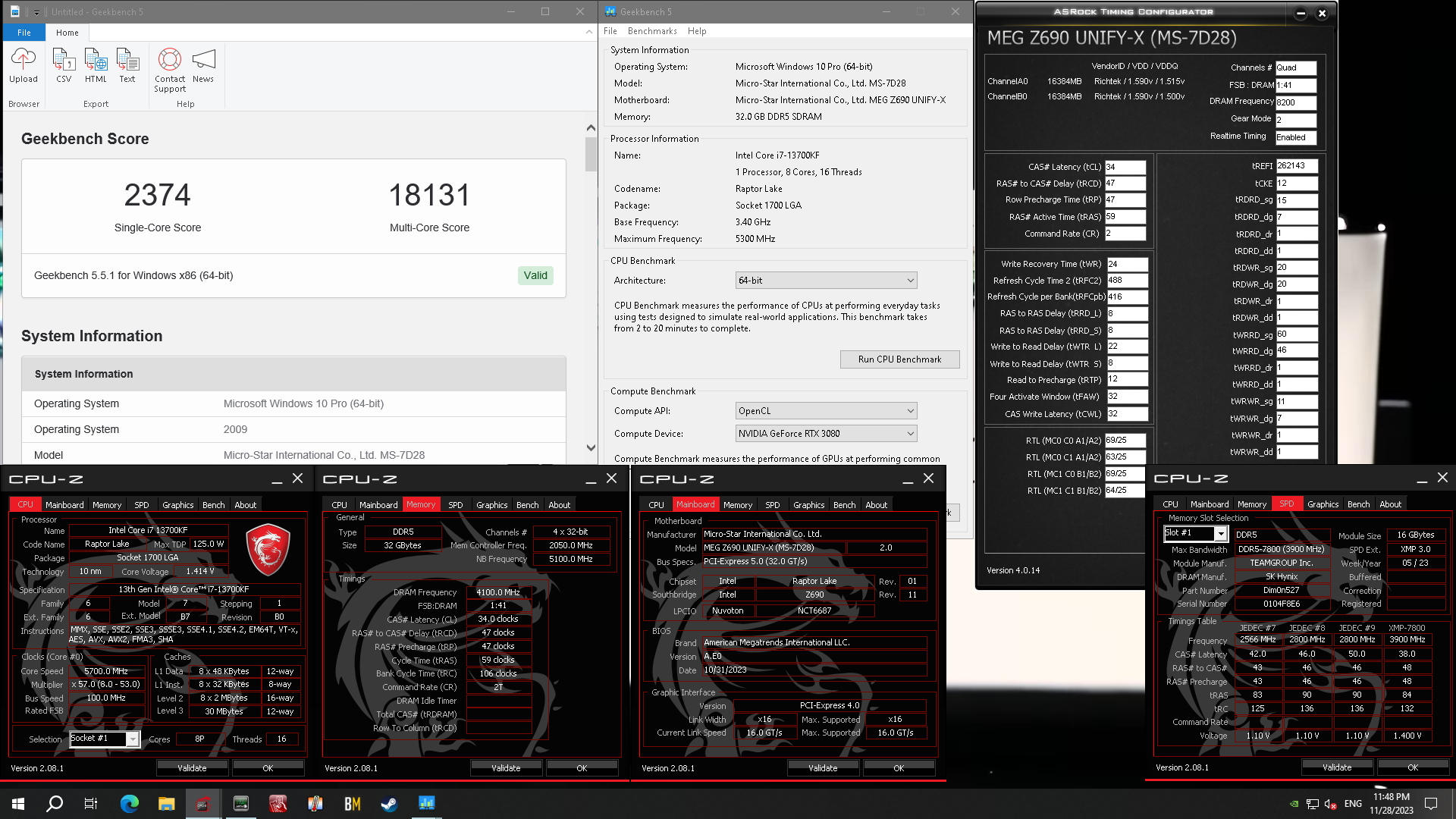Screen dimensions: 1456x819
Task: Open the Quick Access Toolbar dropdown arrow
Action: tap(36, 12)
